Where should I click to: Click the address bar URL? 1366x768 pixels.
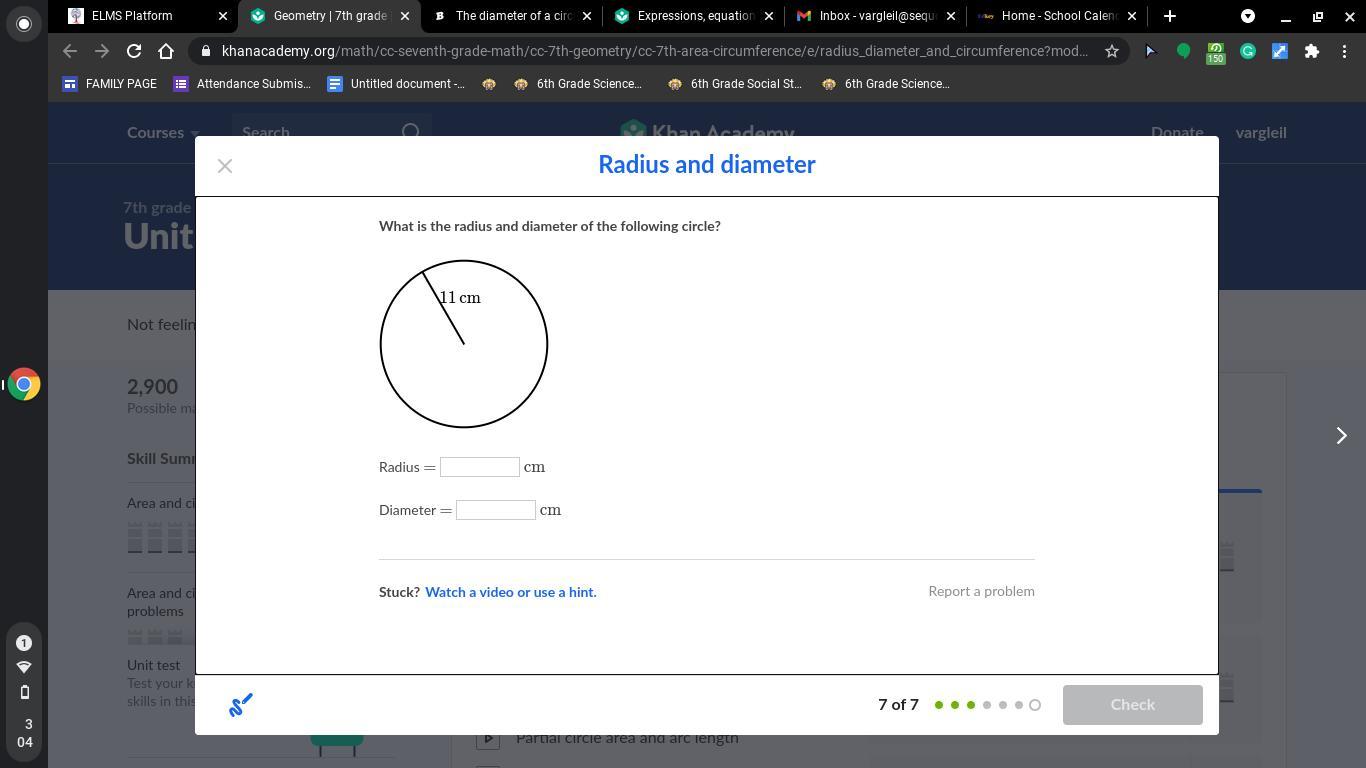(x=655, y=51)
